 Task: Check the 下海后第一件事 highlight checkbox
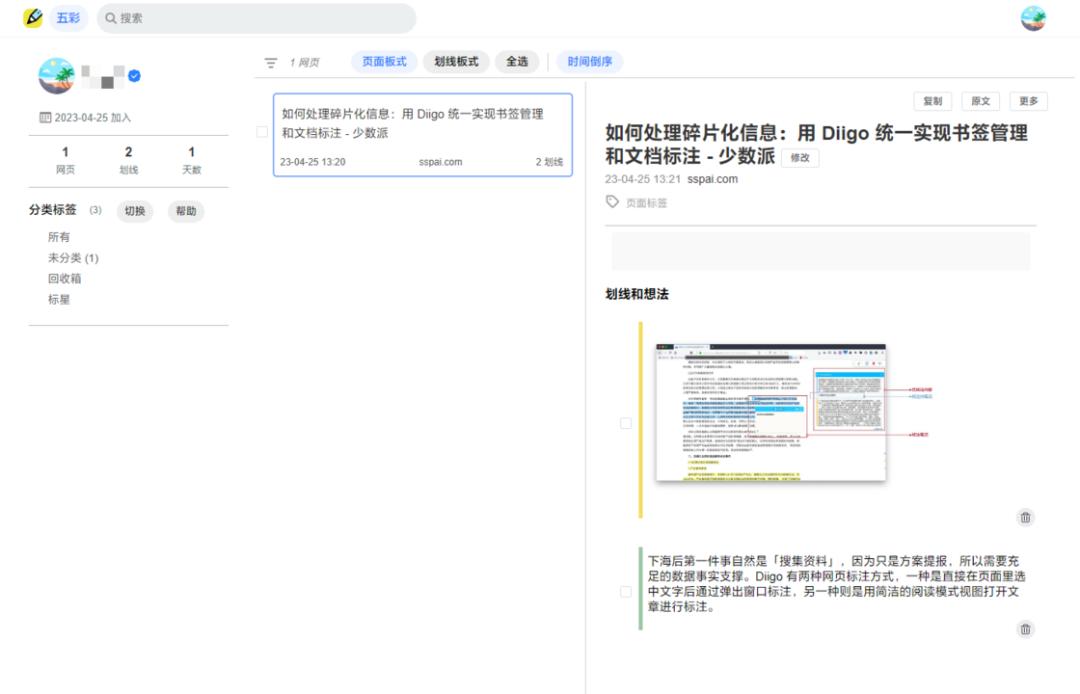pos(625,591)
